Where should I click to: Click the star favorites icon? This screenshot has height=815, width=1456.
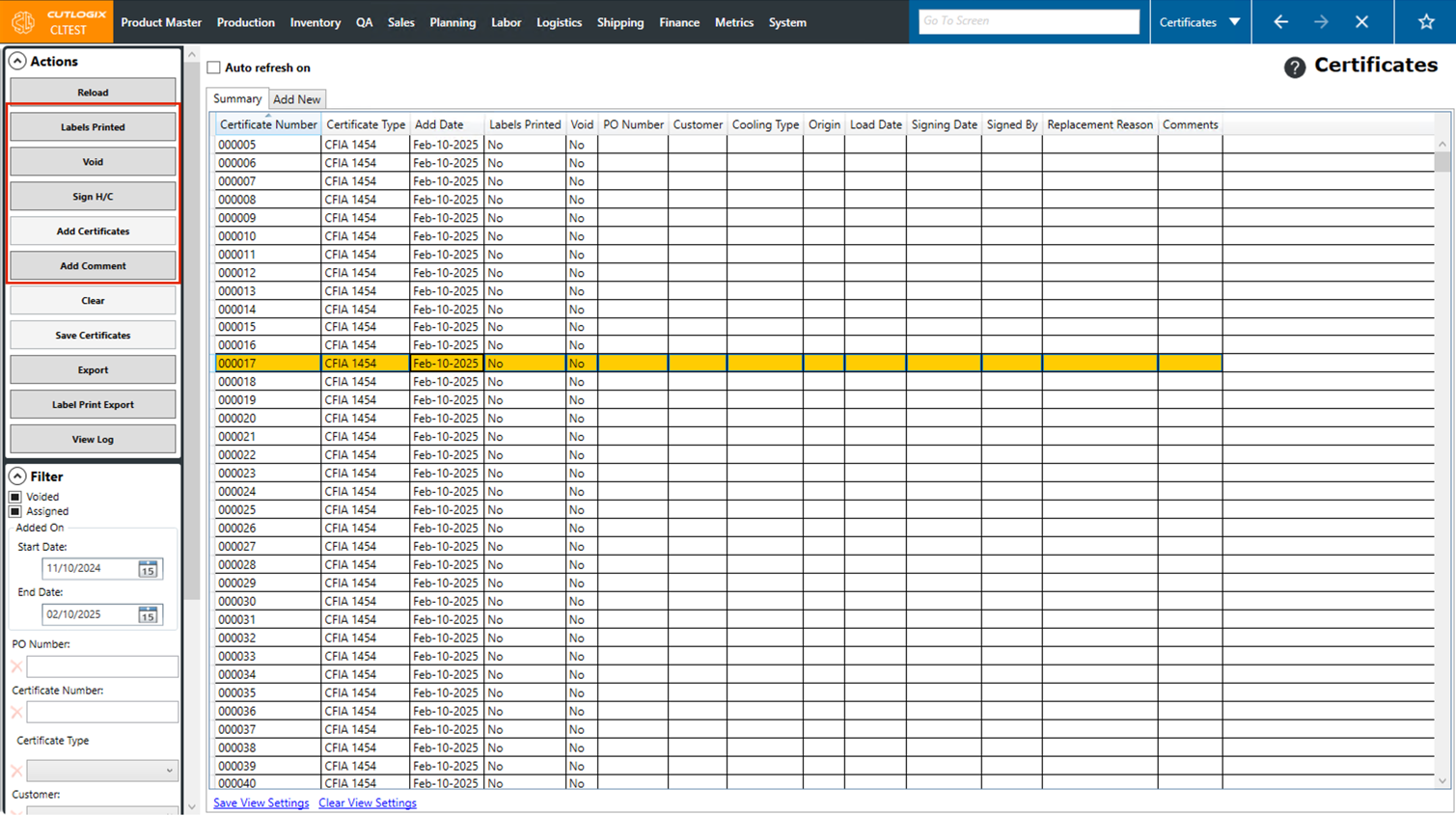(x=1426, y=22)
